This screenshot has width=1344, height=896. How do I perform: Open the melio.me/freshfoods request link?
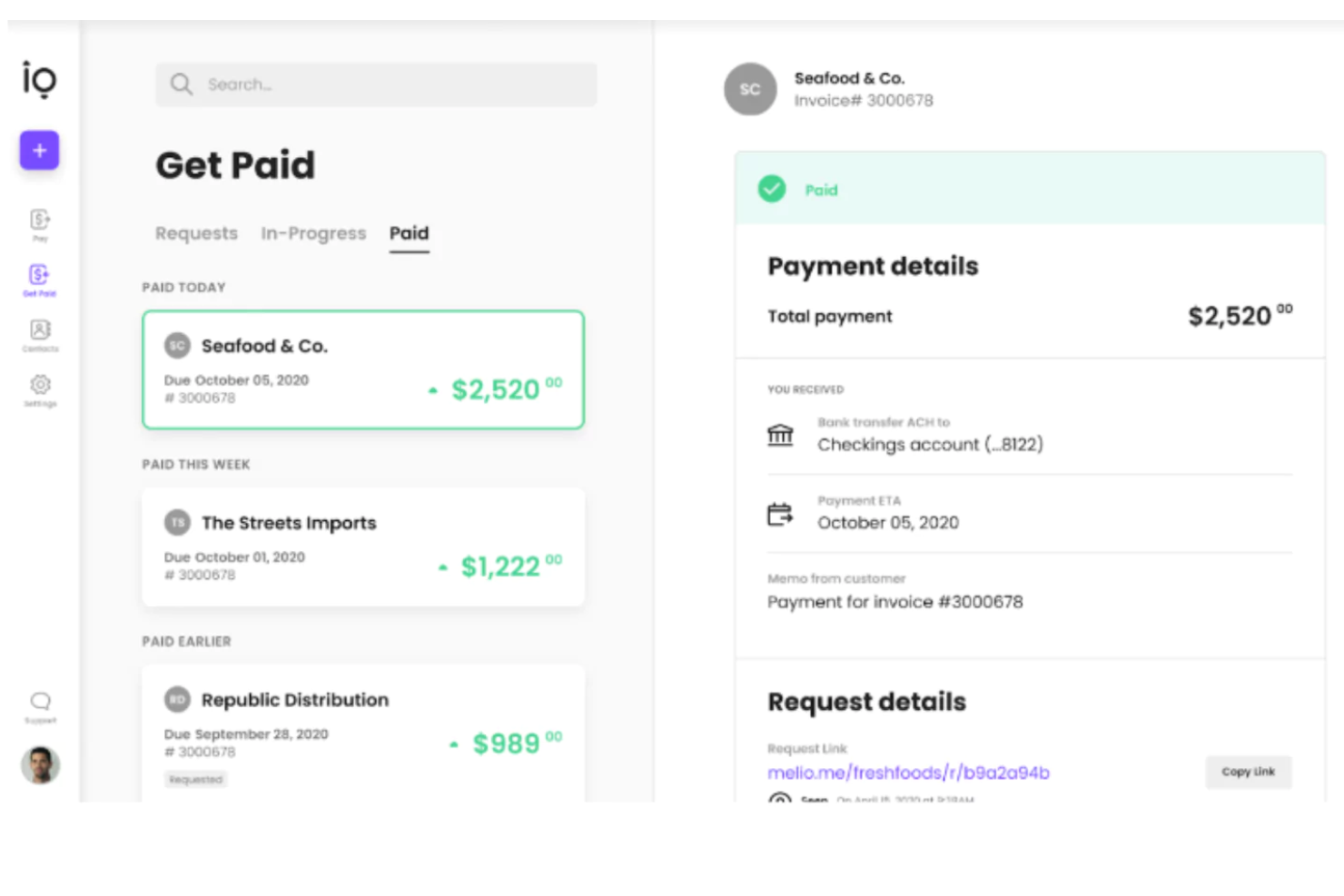pos(908,773)
